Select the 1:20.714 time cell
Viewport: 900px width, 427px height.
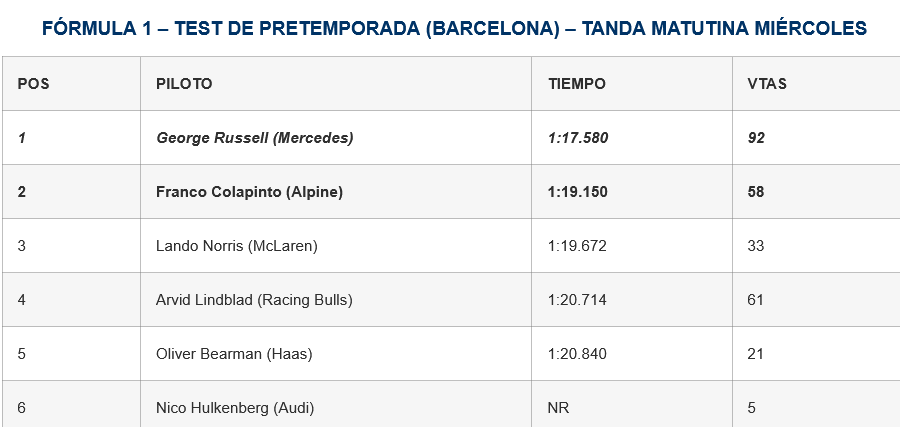(577, 300)
